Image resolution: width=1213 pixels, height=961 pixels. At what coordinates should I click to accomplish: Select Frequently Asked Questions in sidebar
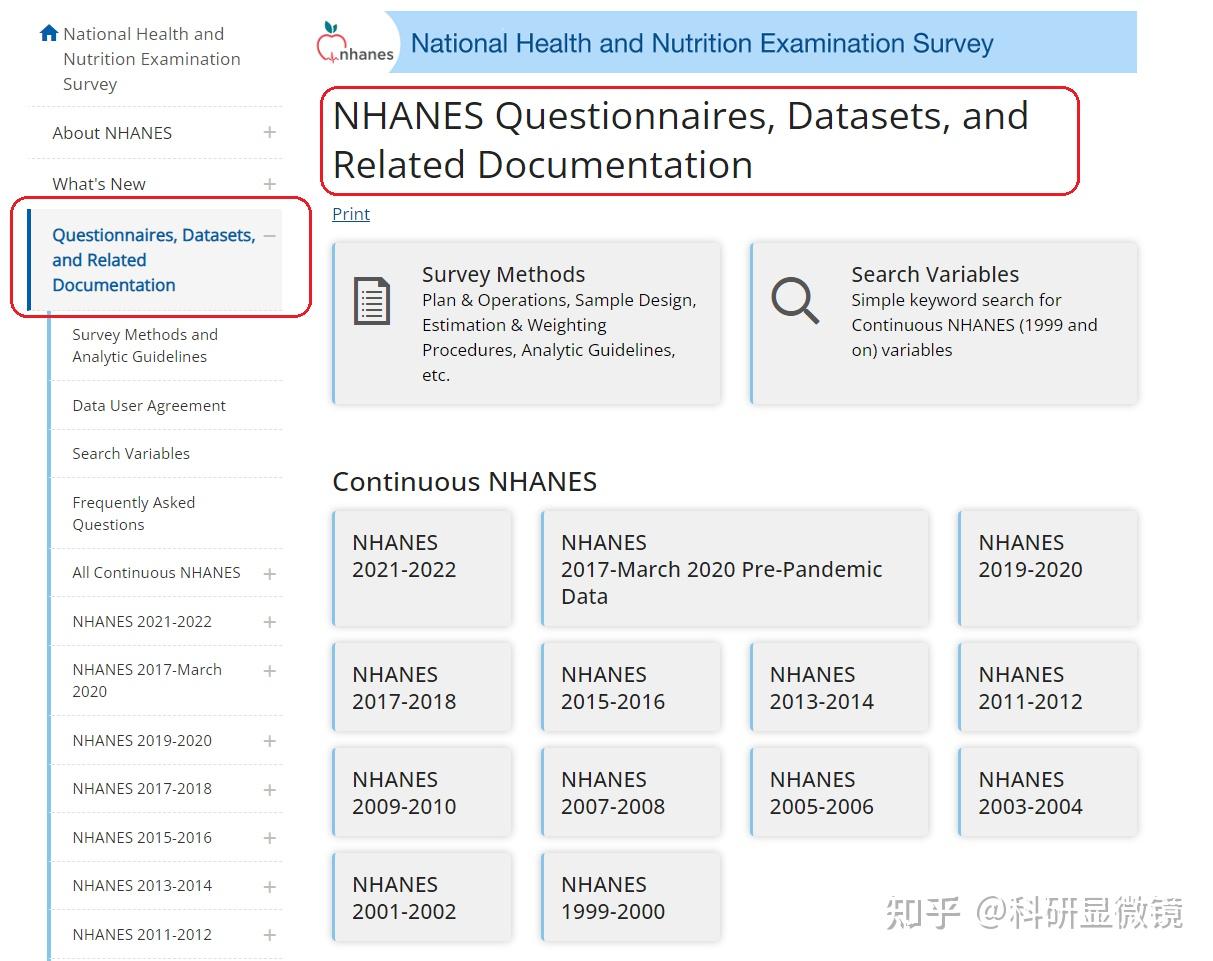point(133,513)
